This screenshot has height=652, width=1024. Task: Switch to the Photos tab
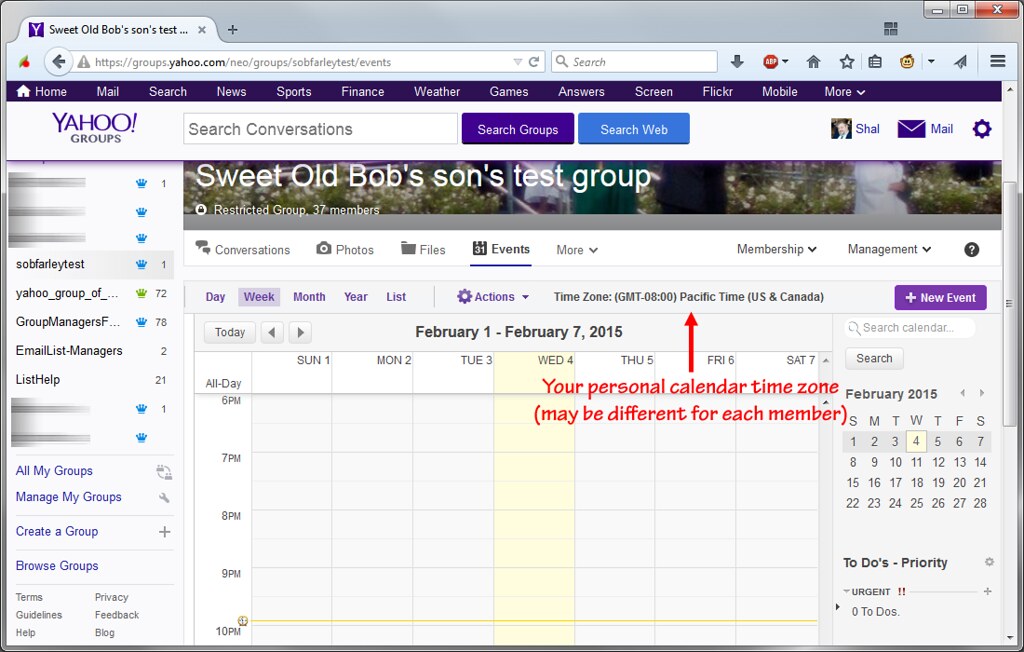tap(345, 250)
